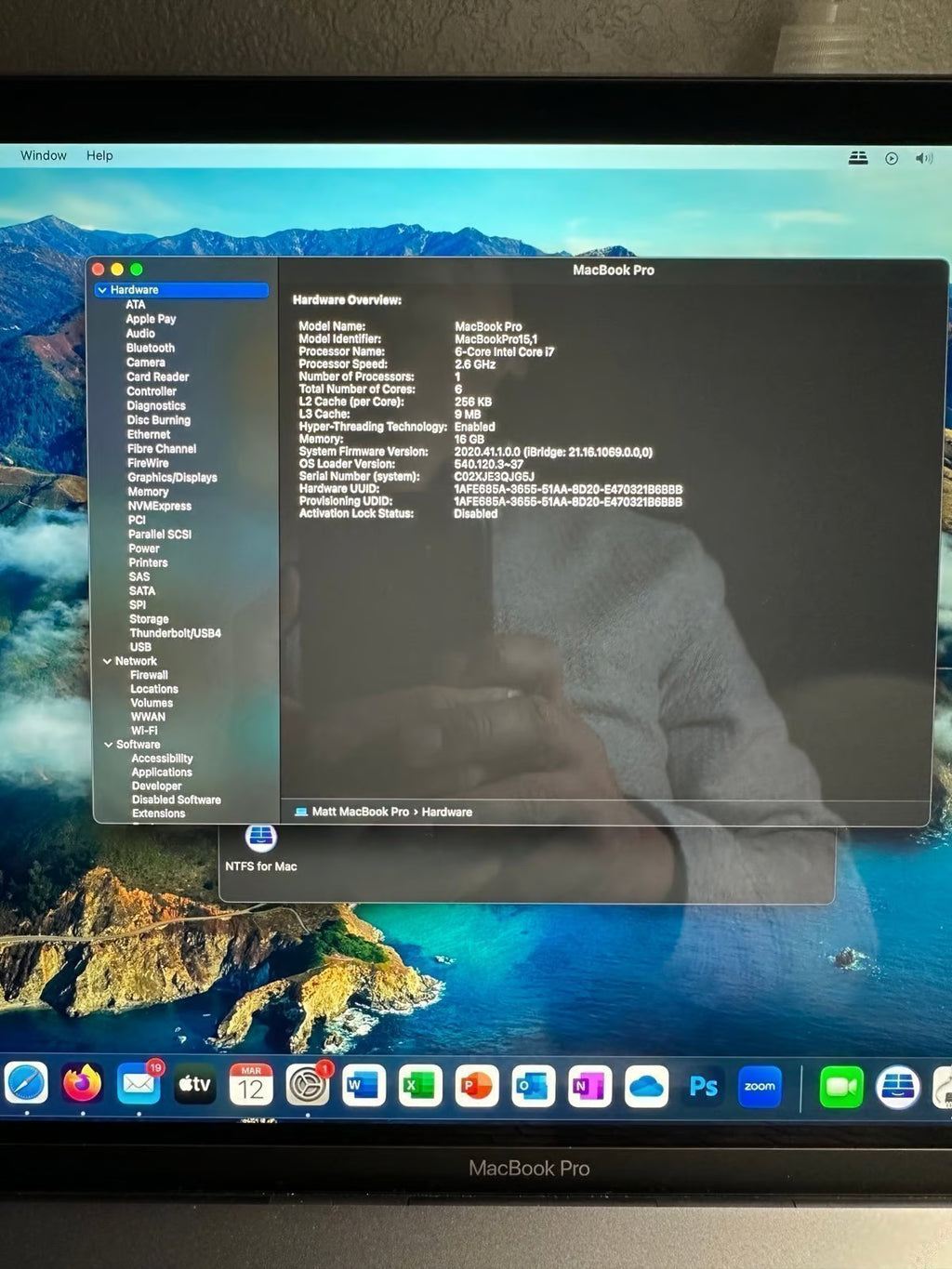Click the volume icon in the menu bar
952x1269 pixels.
[923, 158]
